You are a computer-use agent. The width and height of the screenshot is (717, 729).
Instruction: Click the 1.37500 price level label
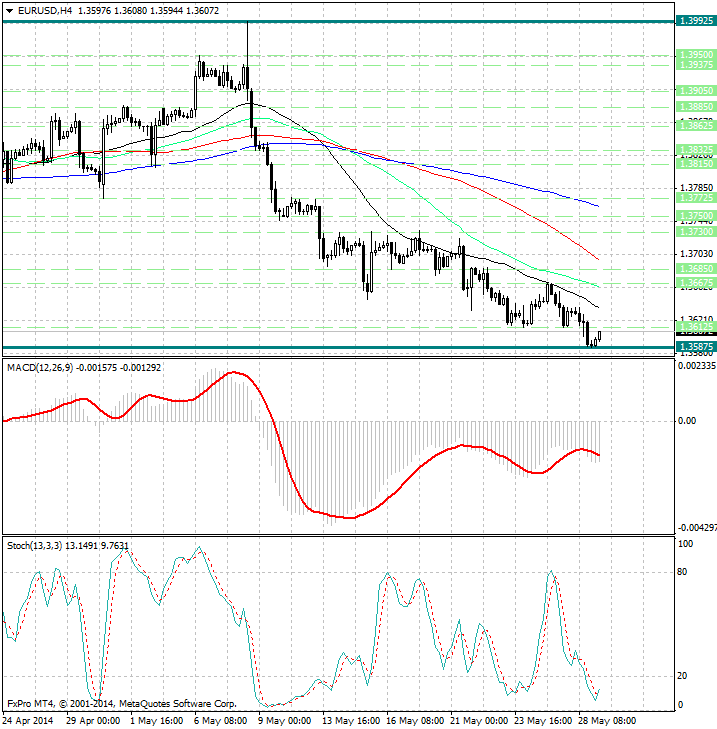click(x=696, y=216)
